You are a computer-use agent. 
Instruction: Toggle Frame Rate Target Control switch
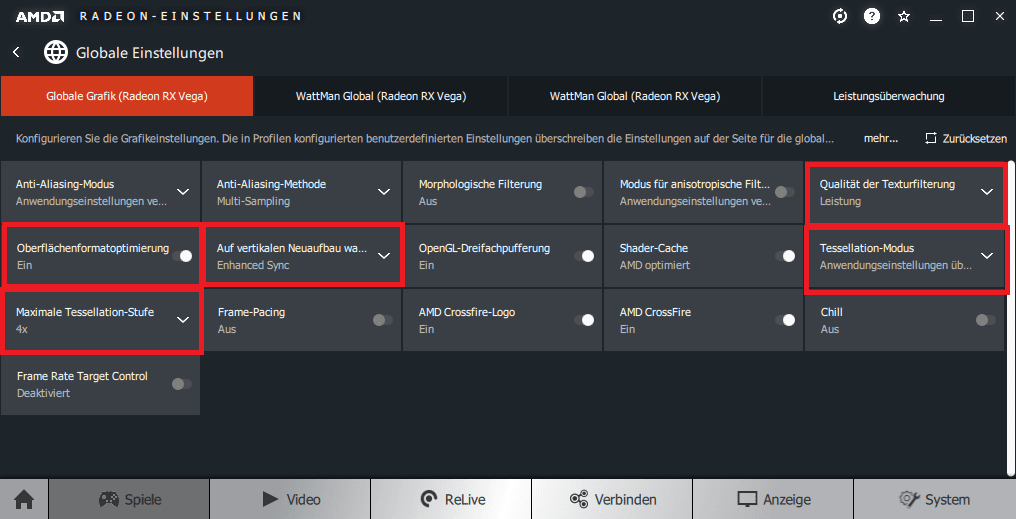click(x=181, y=384)
